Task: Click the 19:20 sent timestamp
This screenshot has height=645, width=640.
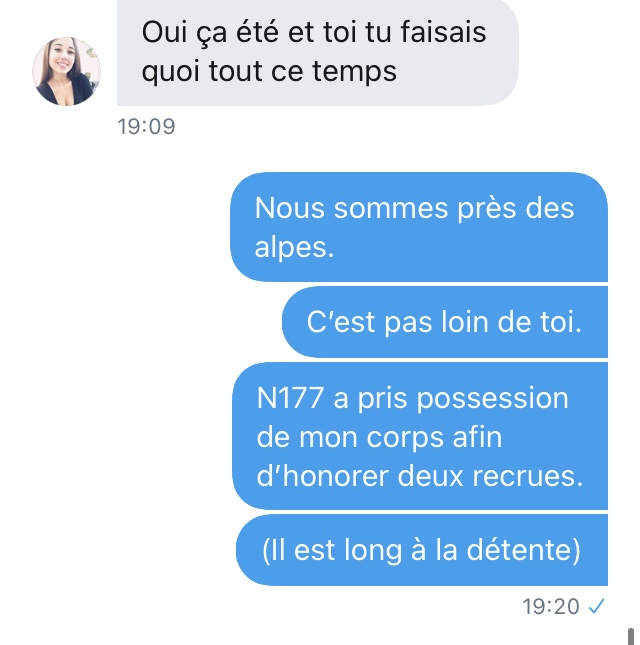Action: (x=551, y=606)
